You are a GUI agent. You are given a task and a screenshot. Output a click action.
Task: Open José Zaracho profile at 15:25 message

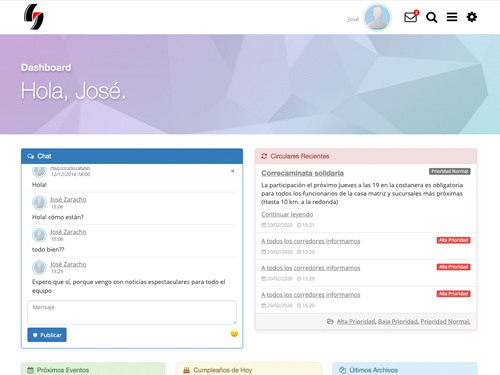pos(68,264)
